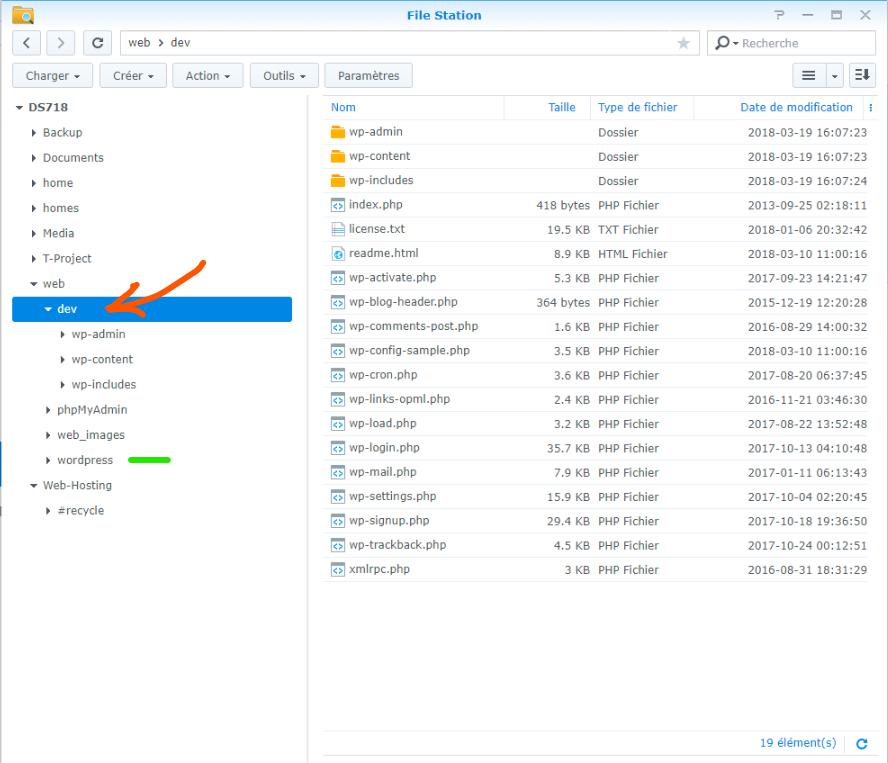This screenshot has width=888, height=763.
Task: Click the wp-mail.php file icon
Action: 338,472
